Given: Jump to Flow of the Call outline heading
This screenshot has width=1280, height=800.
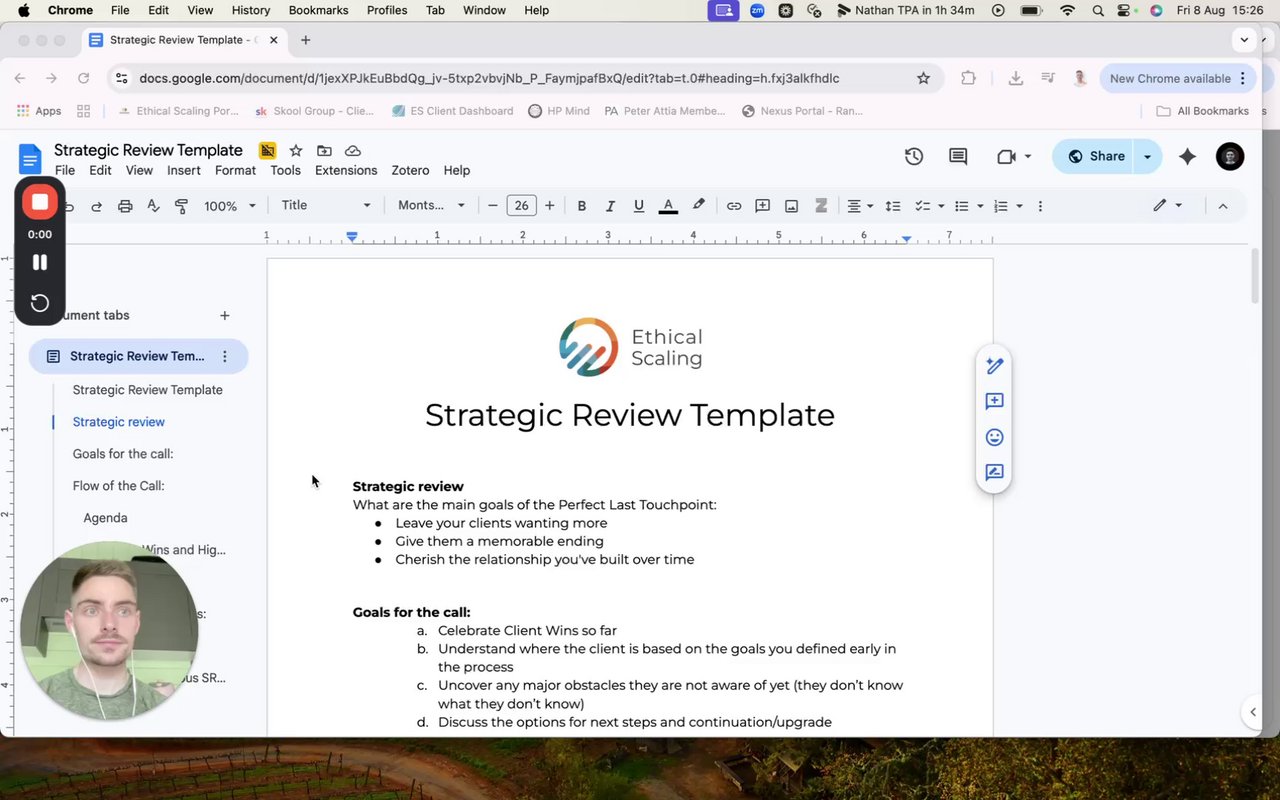Looking at the screenshot, I should pyautogui.click(x=119, y=486).
